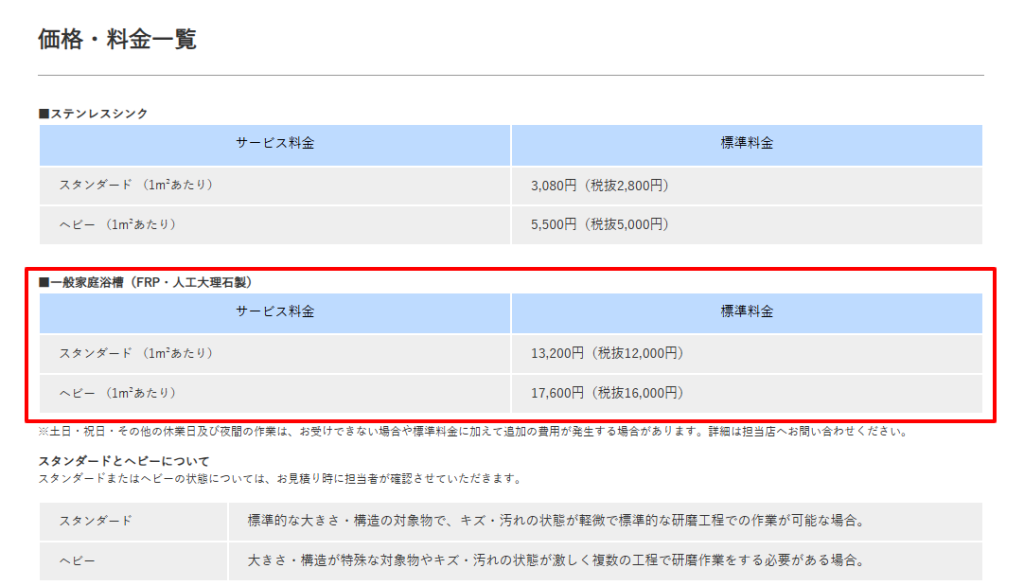Click ヘビー(1m²あたり) row in bathtub table
Screen dimensions: 1024x586
coord(274,393)
